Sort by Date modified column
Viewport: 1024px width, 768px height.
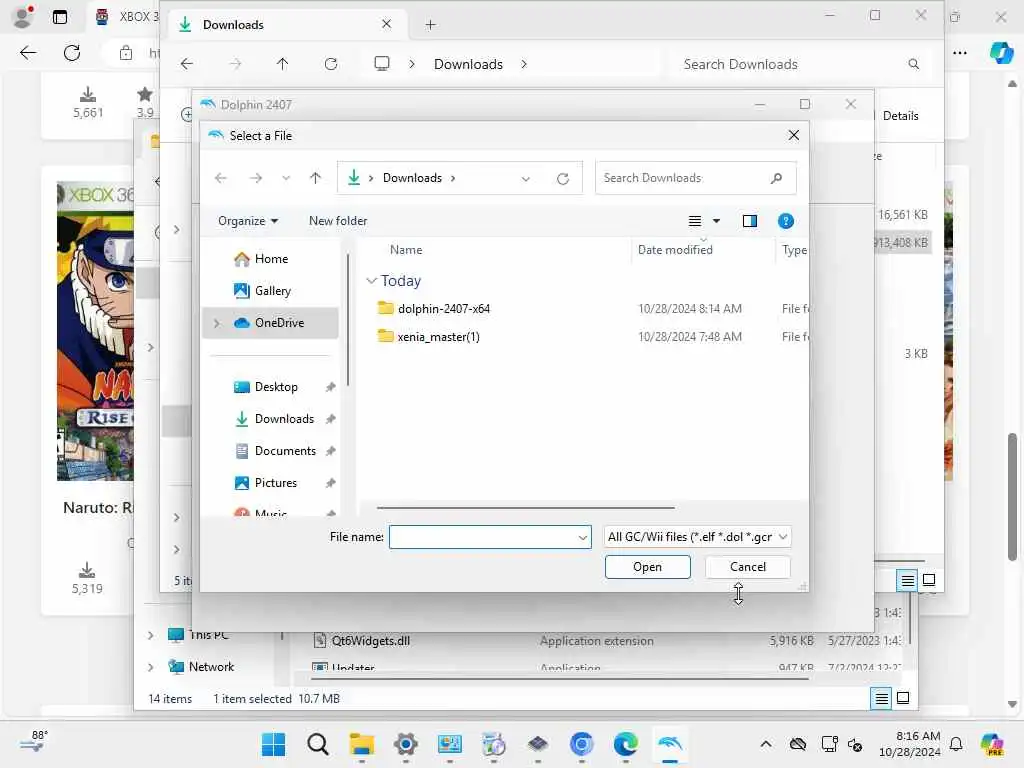click(675, 249)
